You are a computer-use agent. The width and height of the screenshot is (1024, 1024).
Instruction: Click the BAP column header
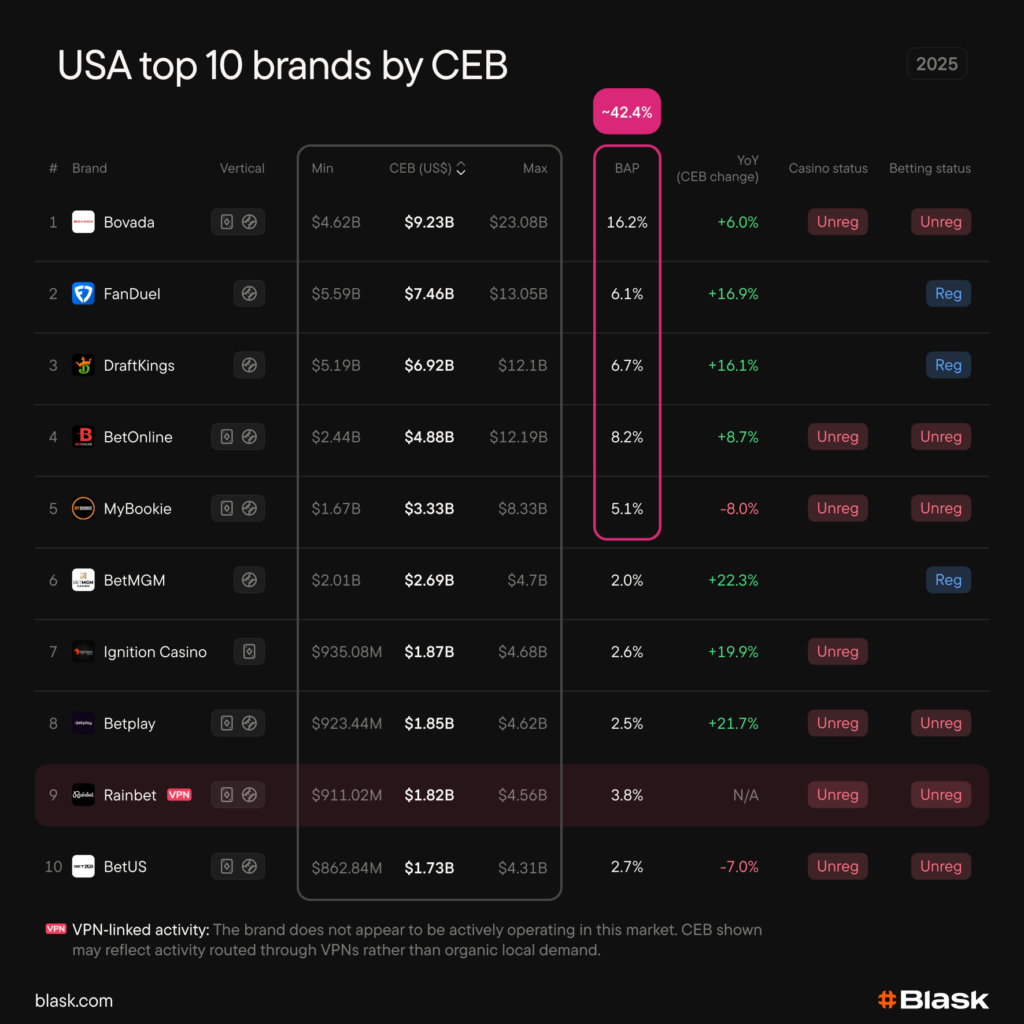(x=627, y=168)
